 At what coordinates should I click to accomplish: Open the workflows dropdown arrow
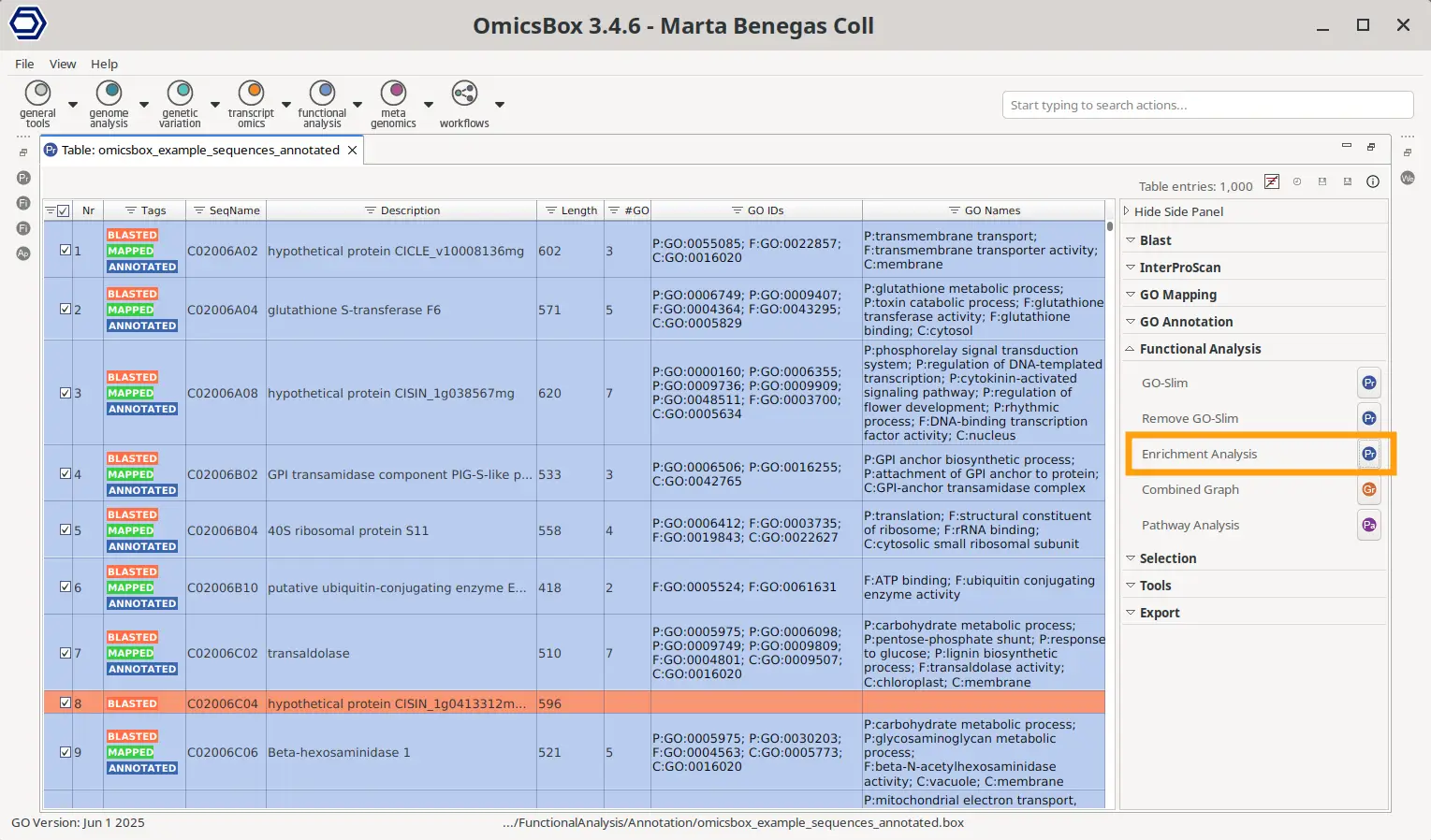coord(500,105)
